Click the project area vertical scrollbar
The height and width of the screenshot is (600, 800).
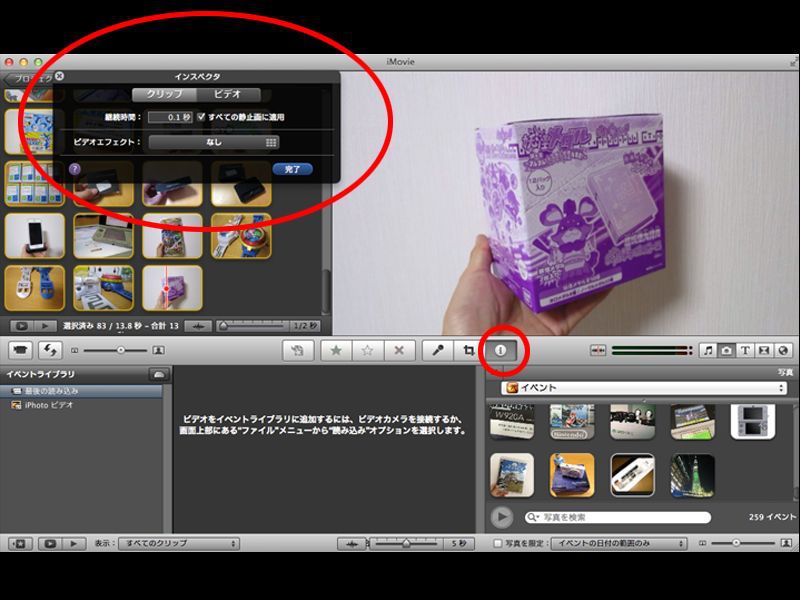click(327, 292)
